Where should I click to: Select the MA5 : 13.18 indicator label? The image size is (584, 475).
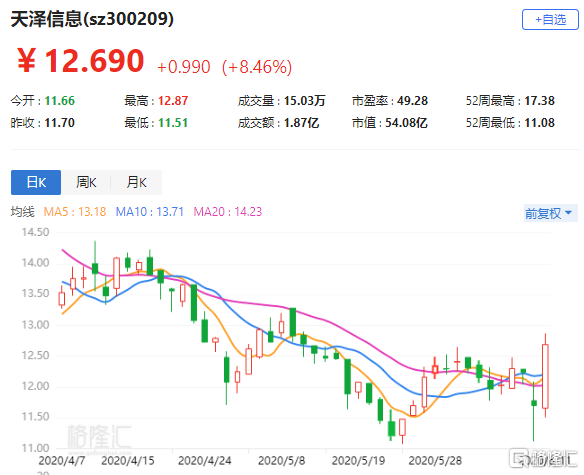(x=75, y=212)
